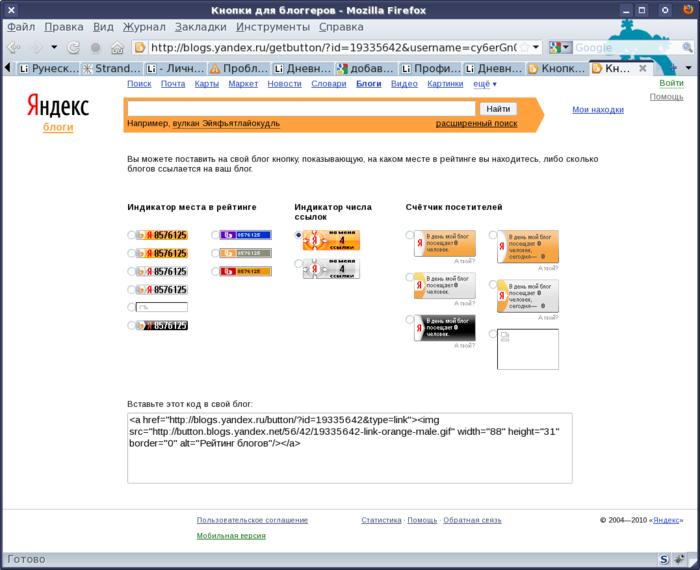Click the вулкан Эйяфьятлайокудль example link

click(226, 123)
